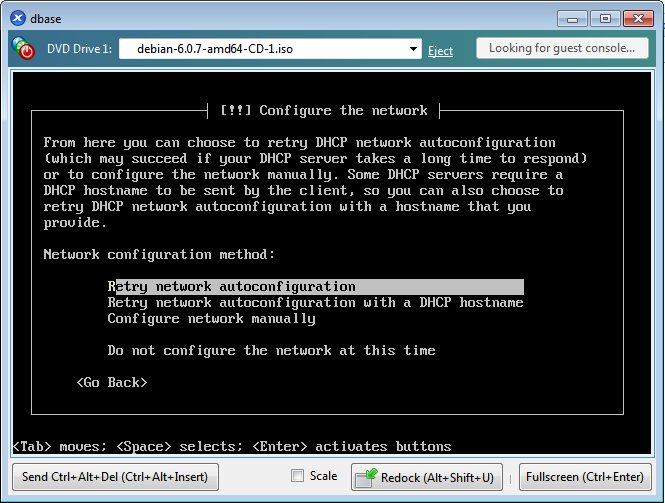Select Retry network autoconfiguration option
Screen dimensions: 665x503
coord(316,287)
